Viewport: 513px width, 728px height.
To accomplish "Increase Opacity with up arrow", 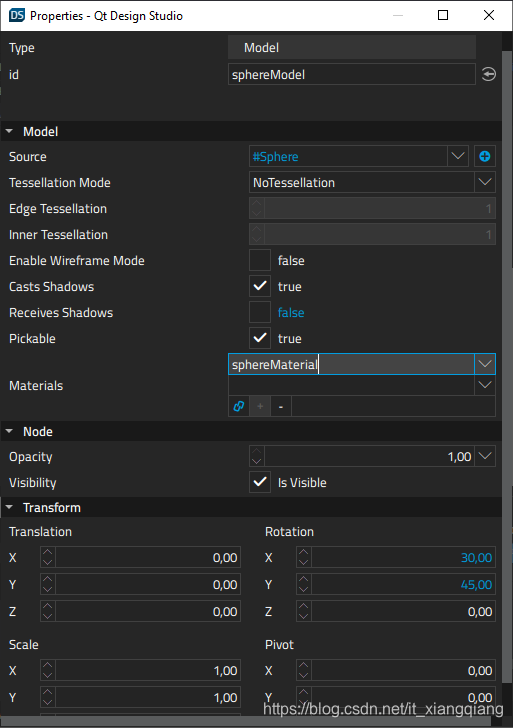I will pyautogui.click(x=257, y=451).
